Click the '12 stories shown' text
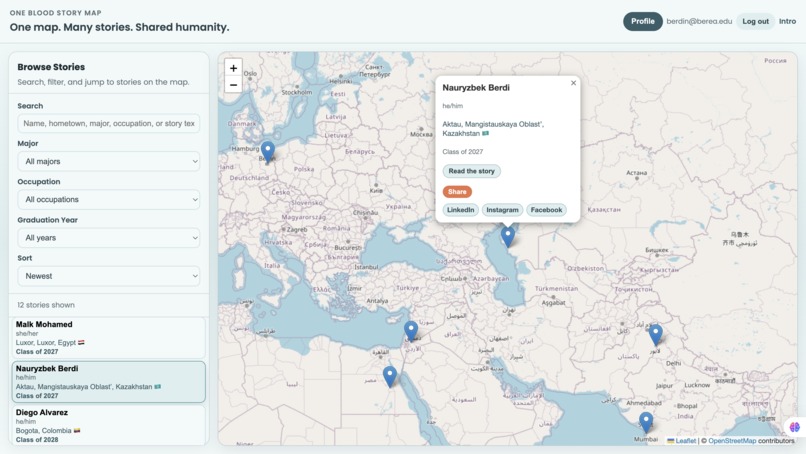This screenshot has height=454, width=806. [x=46, y=305]
